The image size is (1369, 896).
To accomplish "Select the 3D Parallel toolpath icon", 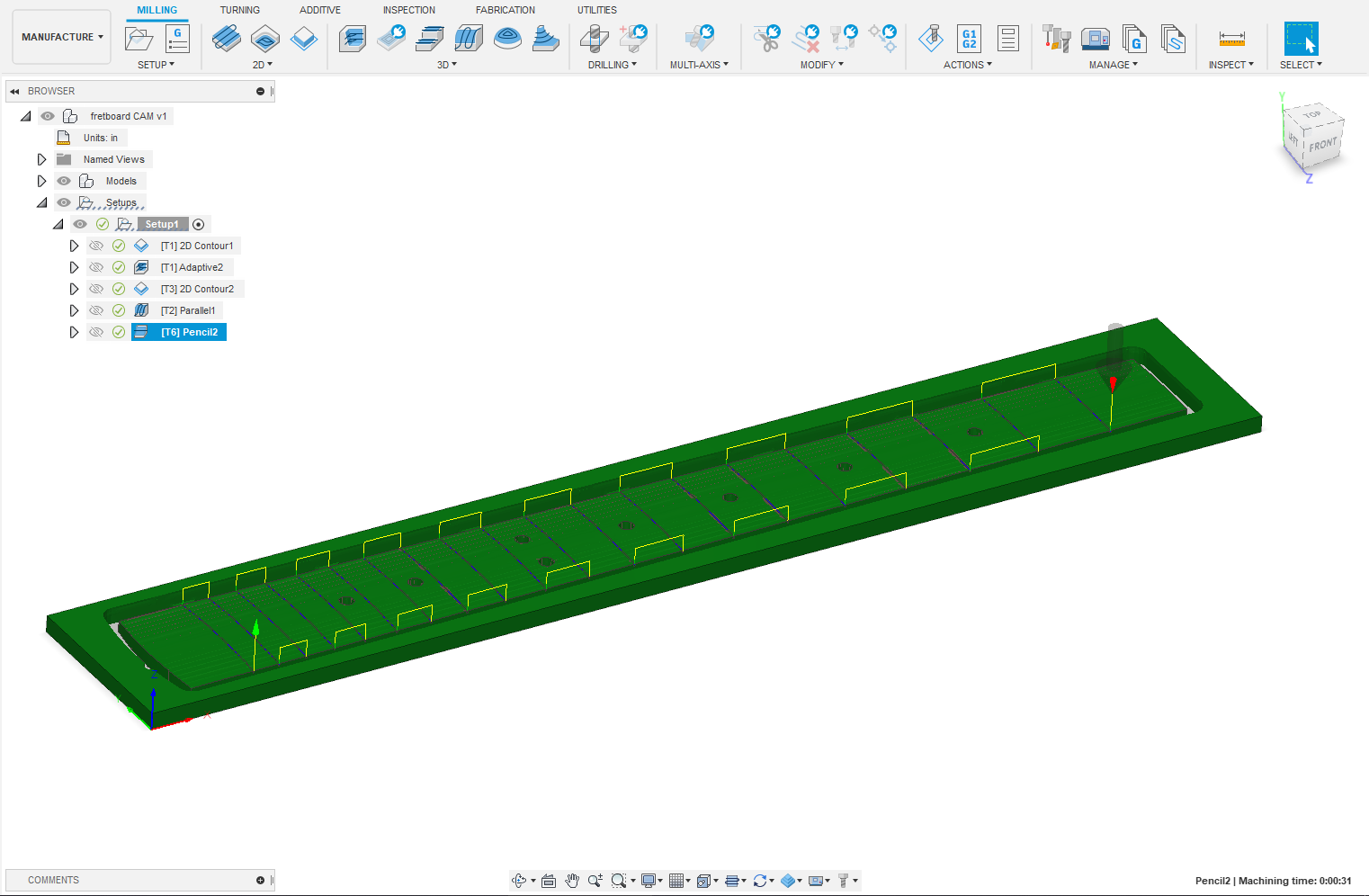I will [469, 39].
